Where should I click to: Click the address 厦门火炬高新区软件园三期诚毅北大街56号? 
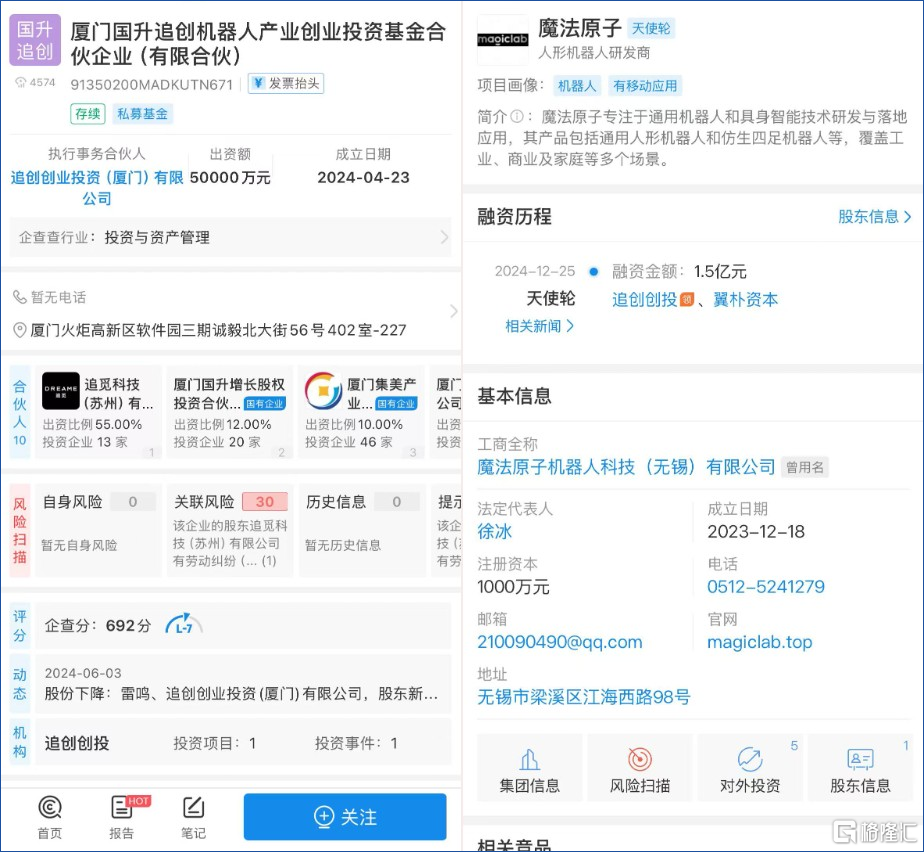[x=218, y=330]
